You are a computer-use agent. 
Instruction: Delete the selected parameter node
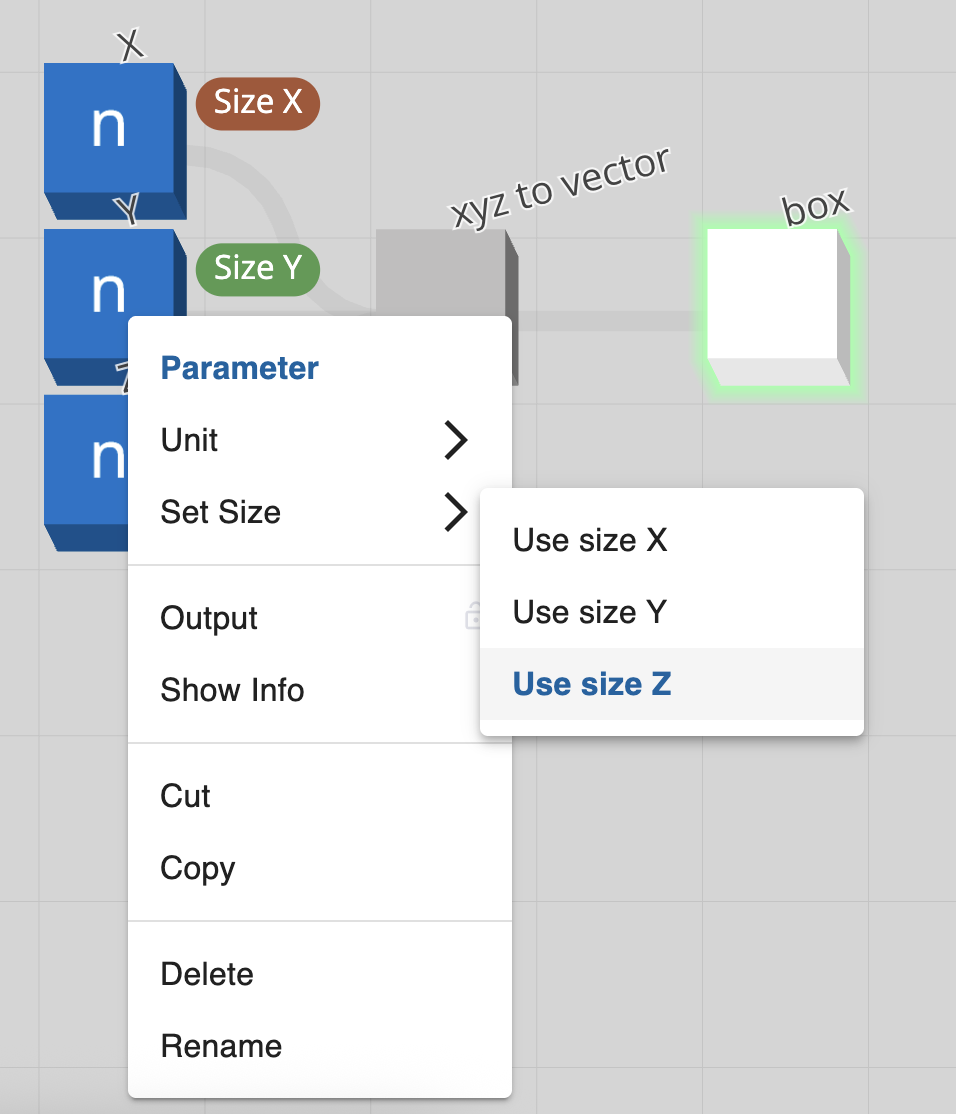click(207, 974)
